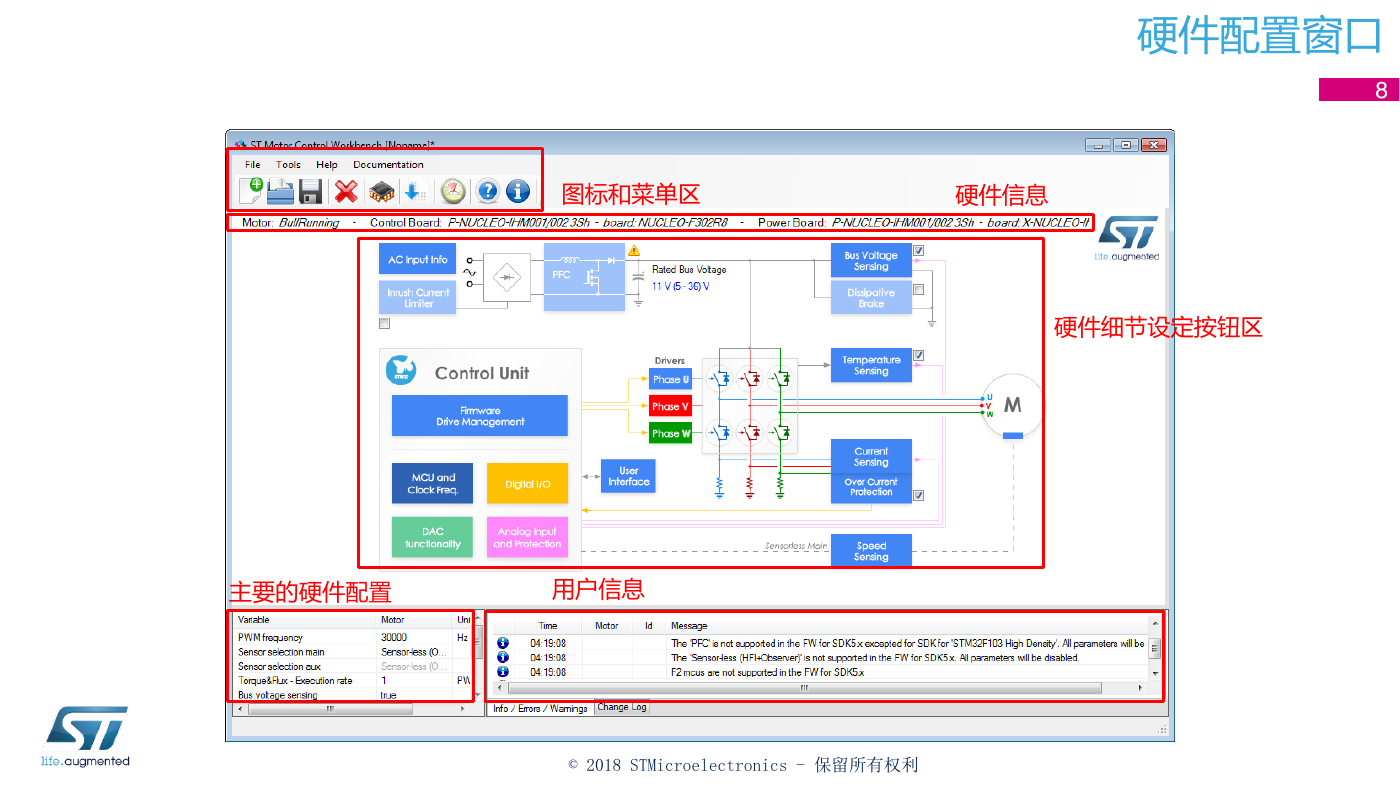Viewport: 1400px width, 788px height.
Task: Open the Bus Voltage Sensing block
Action: (871, 261)
